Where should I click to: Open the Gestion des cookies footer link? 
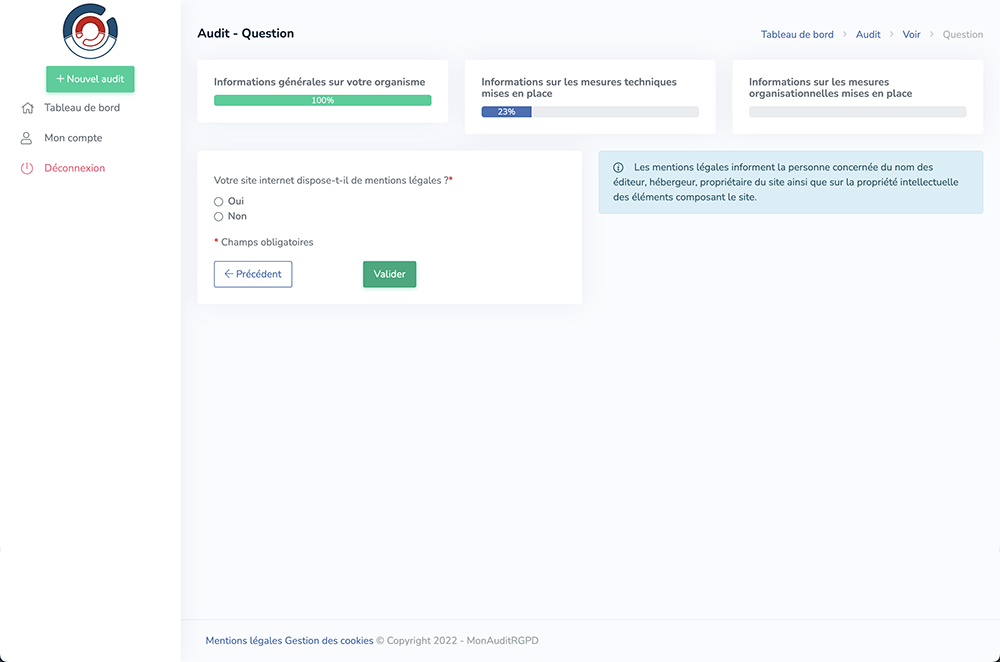tap(329, 641)
